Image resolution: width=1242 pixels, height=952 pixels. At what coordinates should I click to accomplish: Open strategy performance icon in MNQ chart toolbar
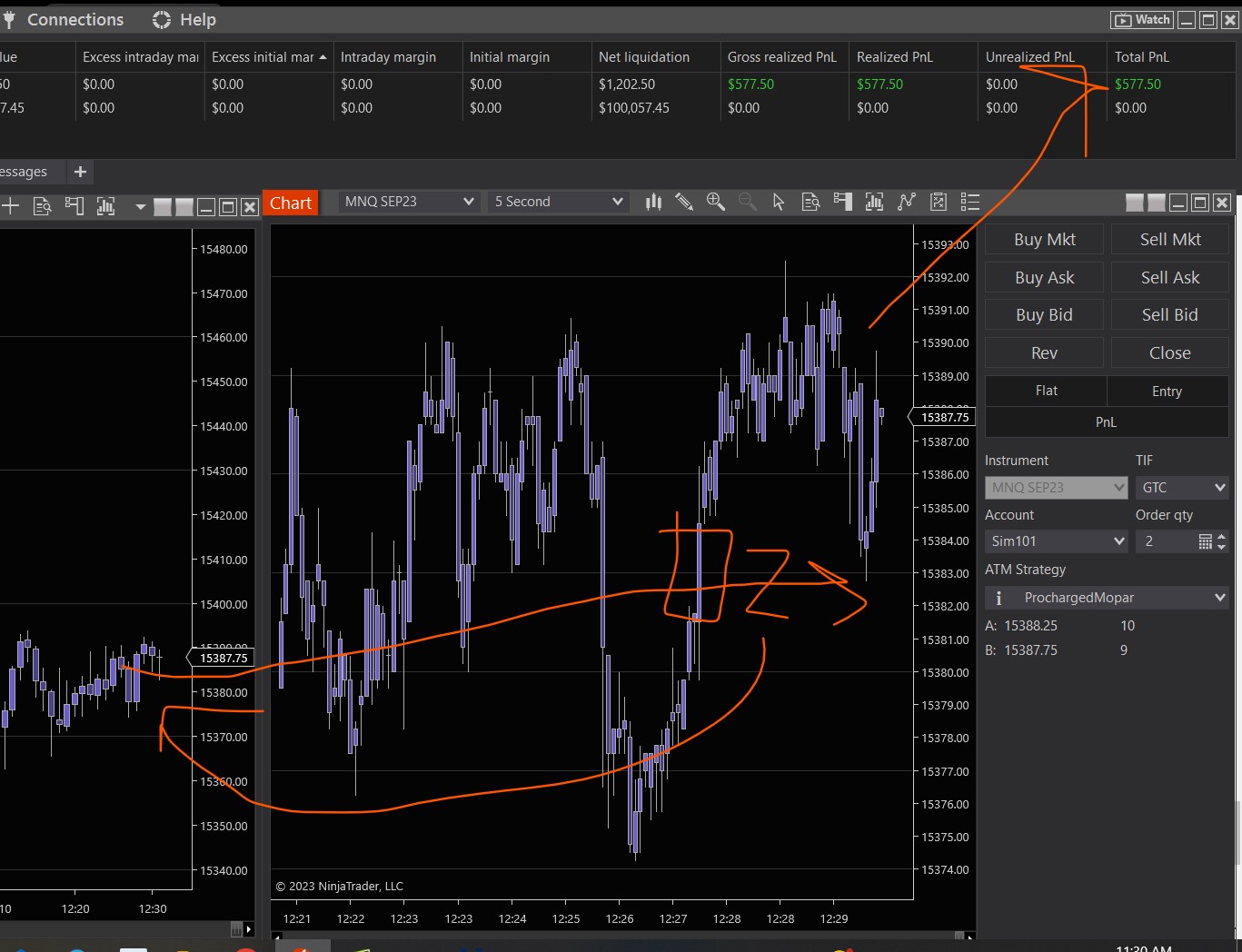pyautogui.click(x=939, y=202)
